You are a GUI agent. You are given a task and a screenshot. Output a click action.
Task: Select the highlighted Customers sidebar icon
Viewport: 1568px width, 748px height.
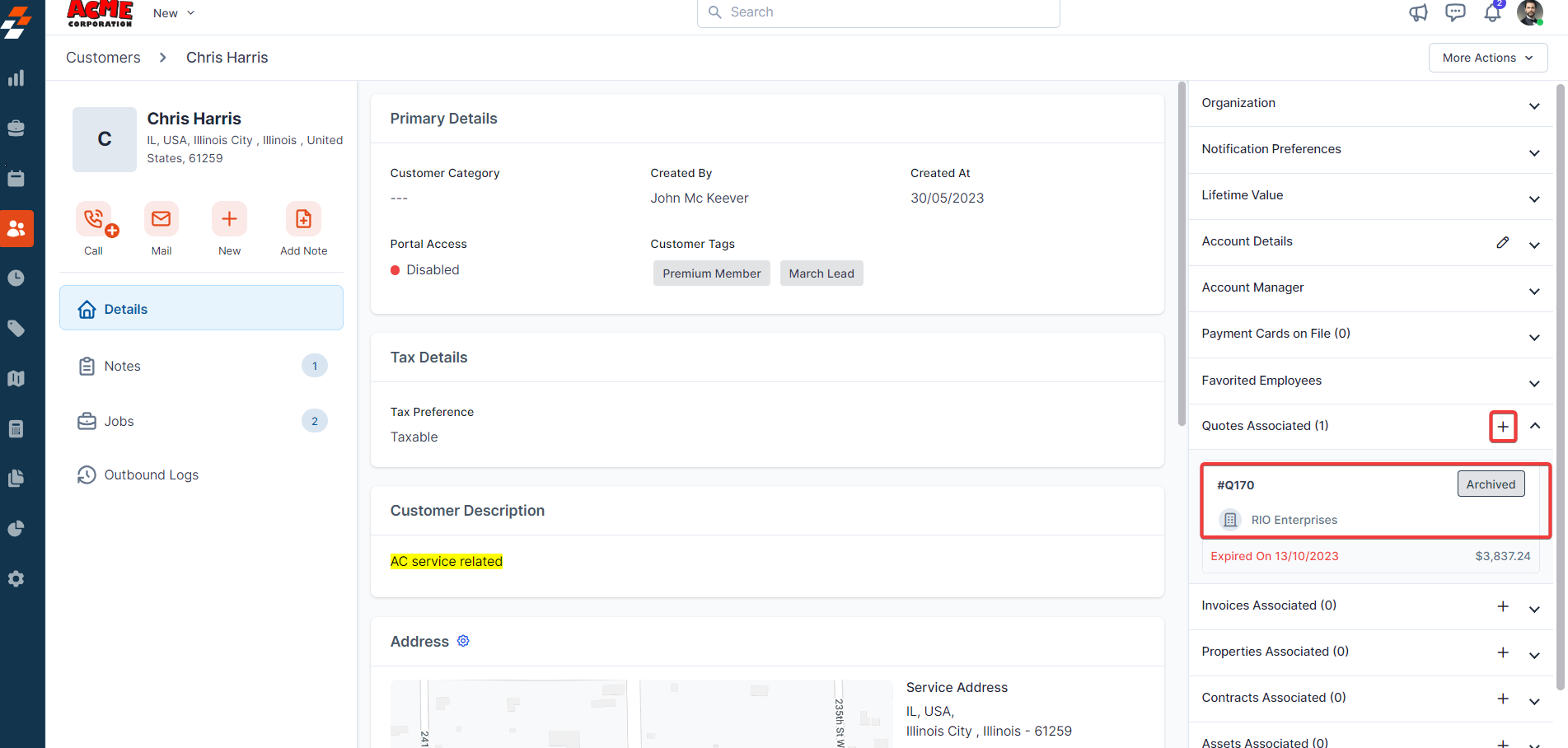[x=16, y=228]
